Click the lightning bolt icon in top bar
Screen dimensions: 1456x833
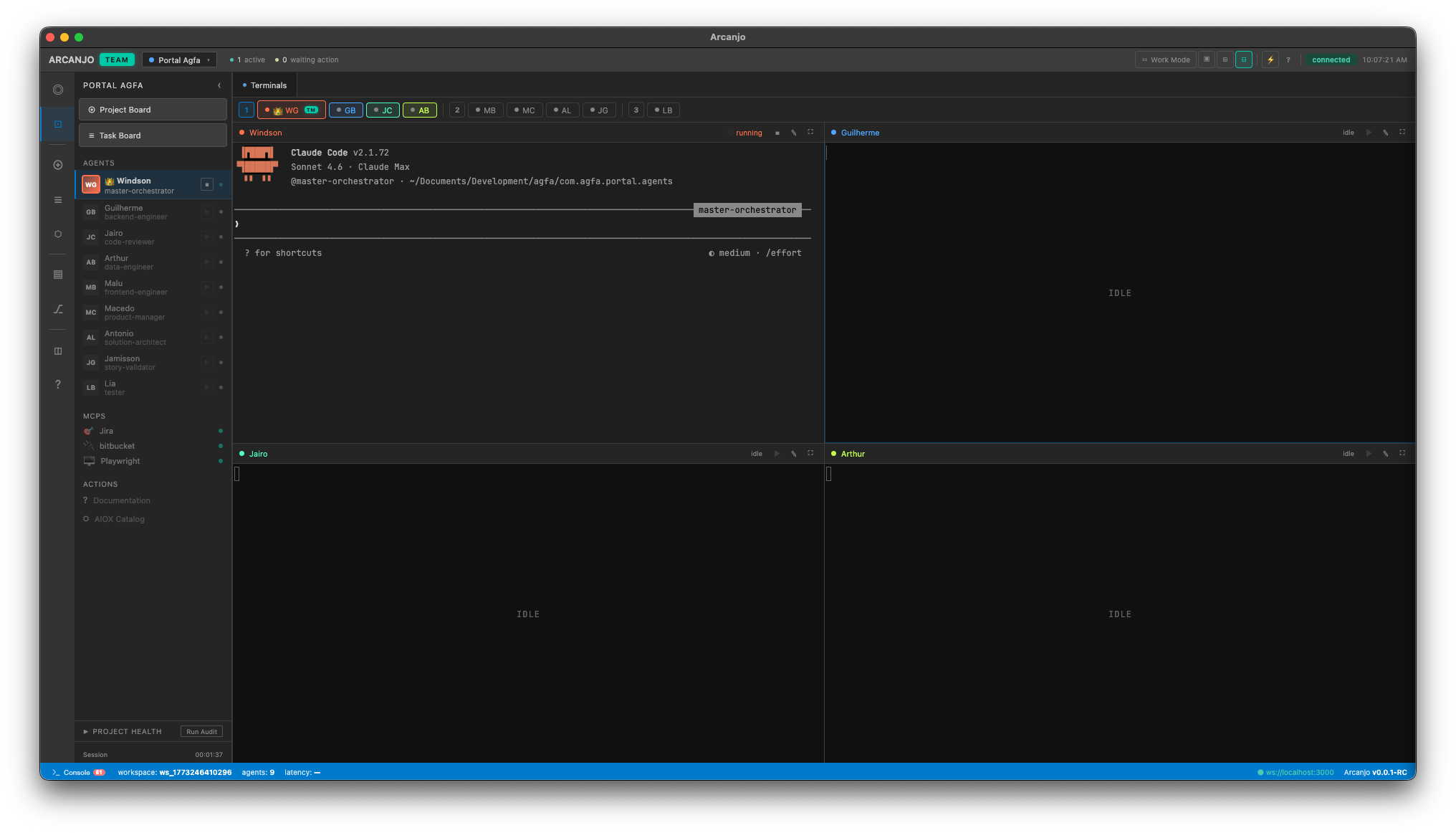point(1270,59)
